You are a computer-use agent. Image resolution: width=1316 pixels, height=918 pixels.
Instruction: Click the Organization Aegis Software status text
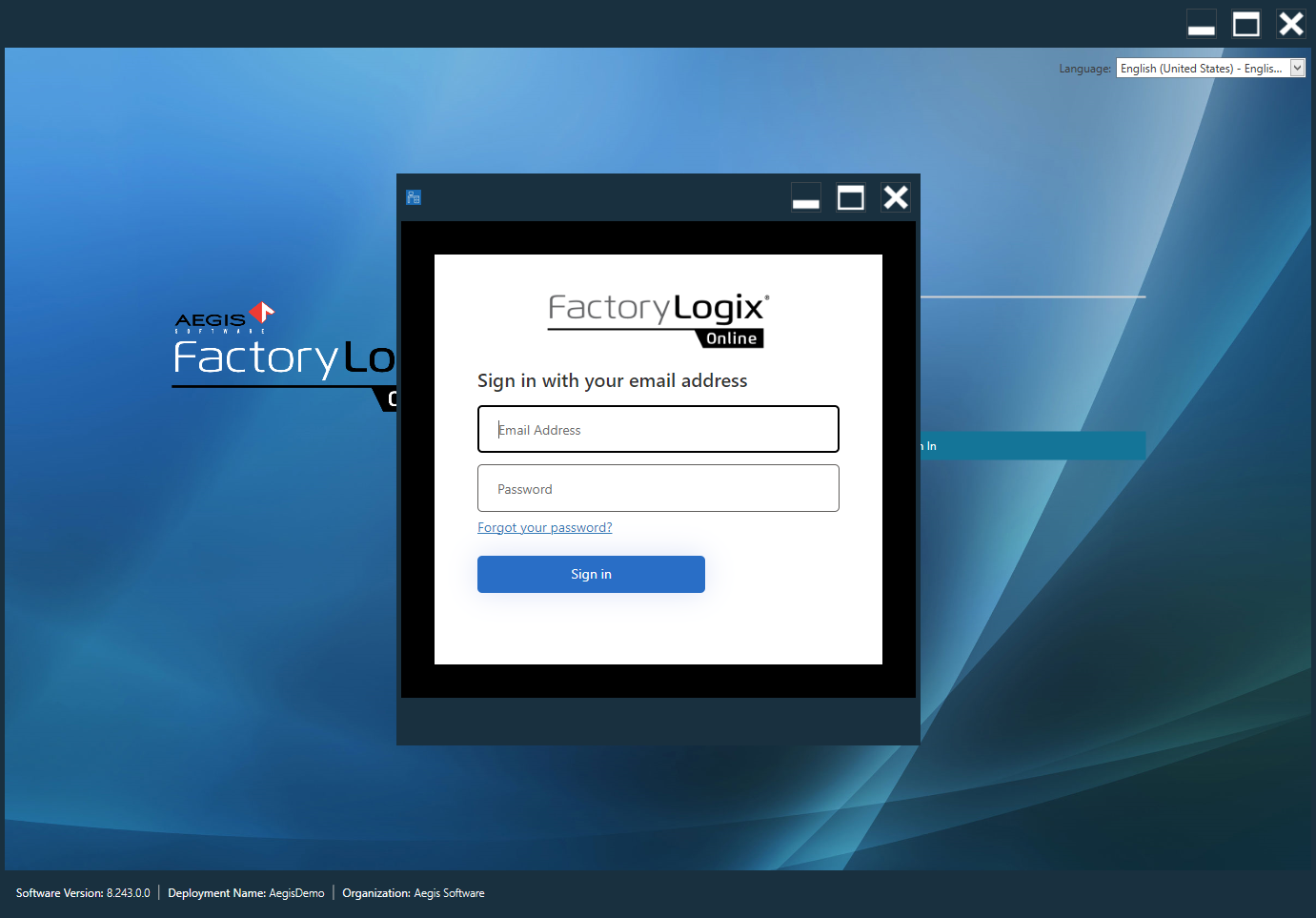pyautogui.click(x=414, y=893)
